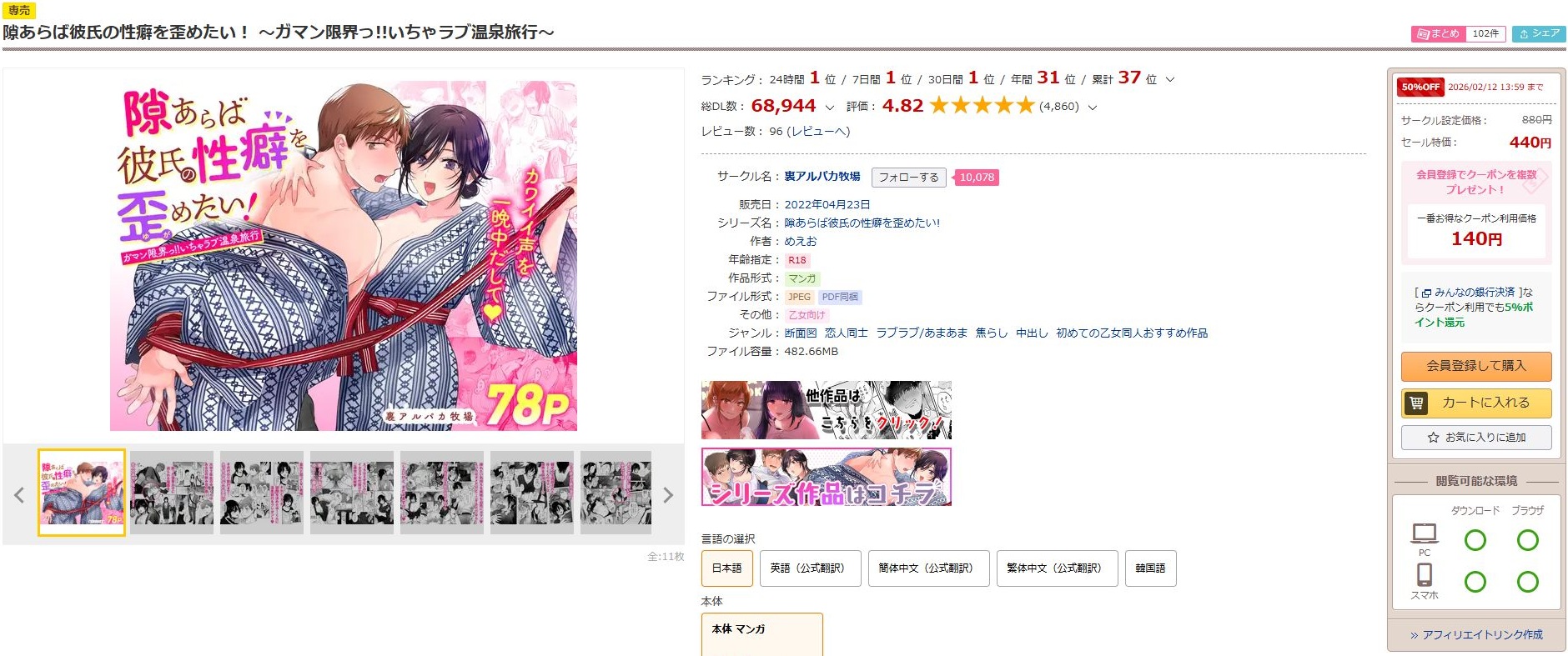Screen dimensions: 1568x656
Task: Open the second preview thumbnail
Action: 172,493
